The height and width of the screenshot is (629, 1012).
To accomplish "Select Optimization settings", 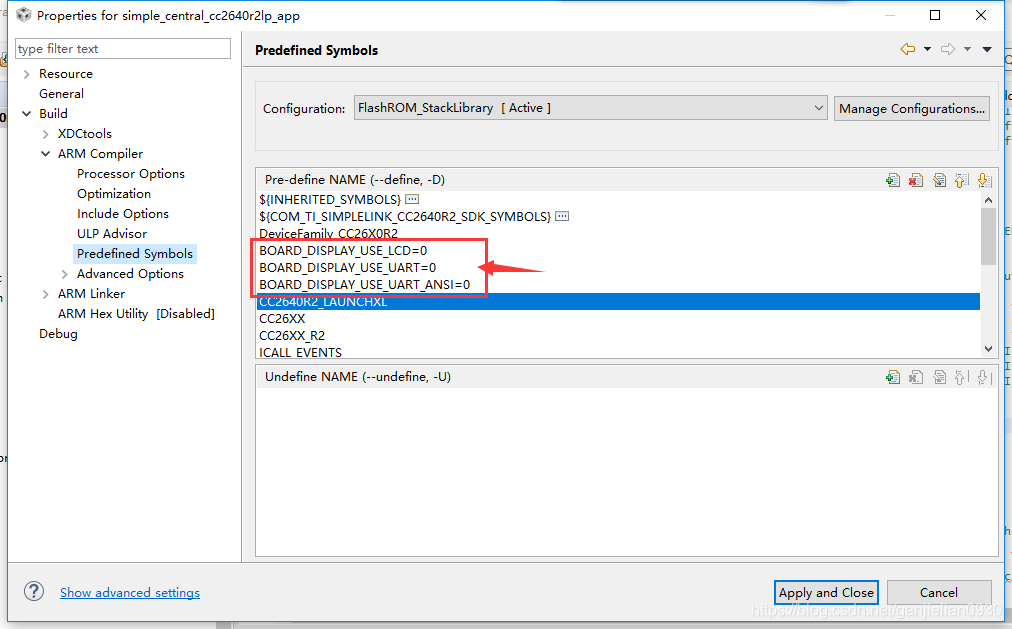I will pyautogui.click(x=114, y=194).
